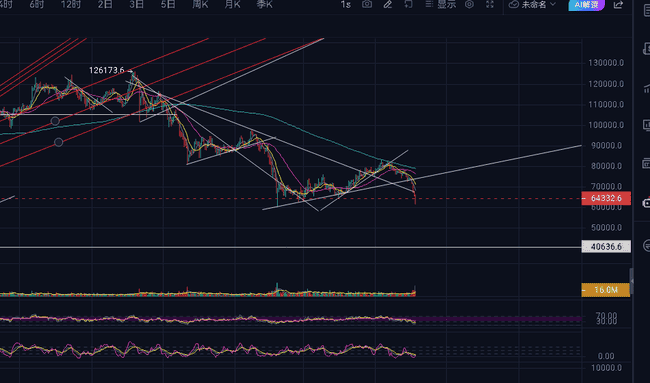Click the 80000.0 price axis label
Viewport: 650px width, 383px height.
click(606, 166)
